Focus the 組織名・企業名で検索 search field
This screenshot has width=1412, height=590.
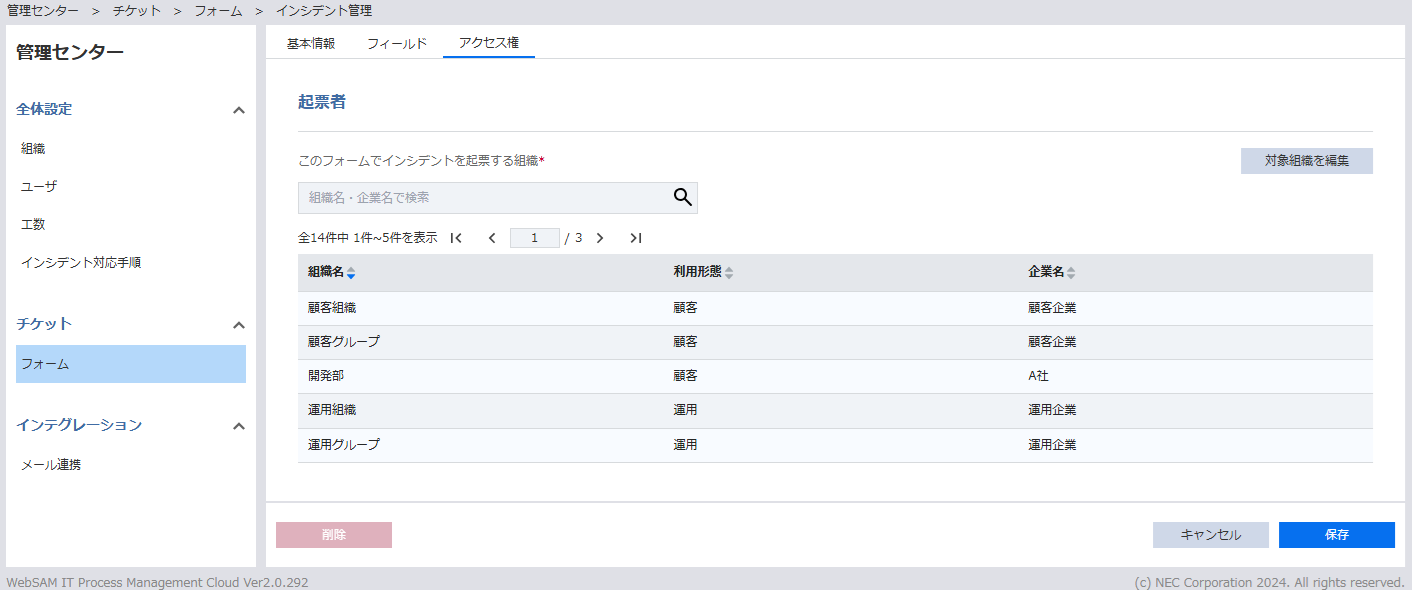point(484,198)
